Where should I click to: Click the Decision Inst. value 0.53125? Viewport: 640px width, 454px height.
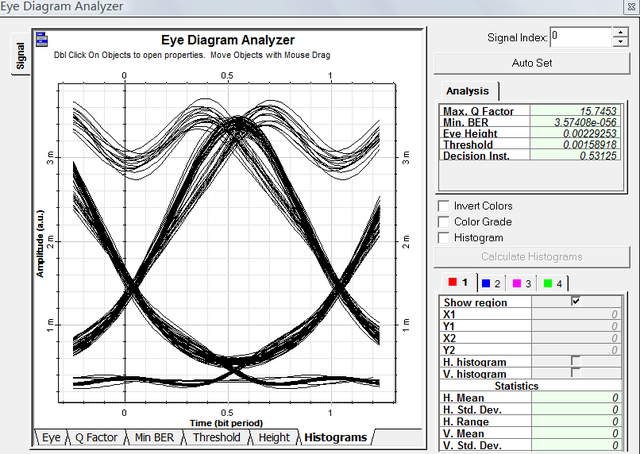click(576, 155)
